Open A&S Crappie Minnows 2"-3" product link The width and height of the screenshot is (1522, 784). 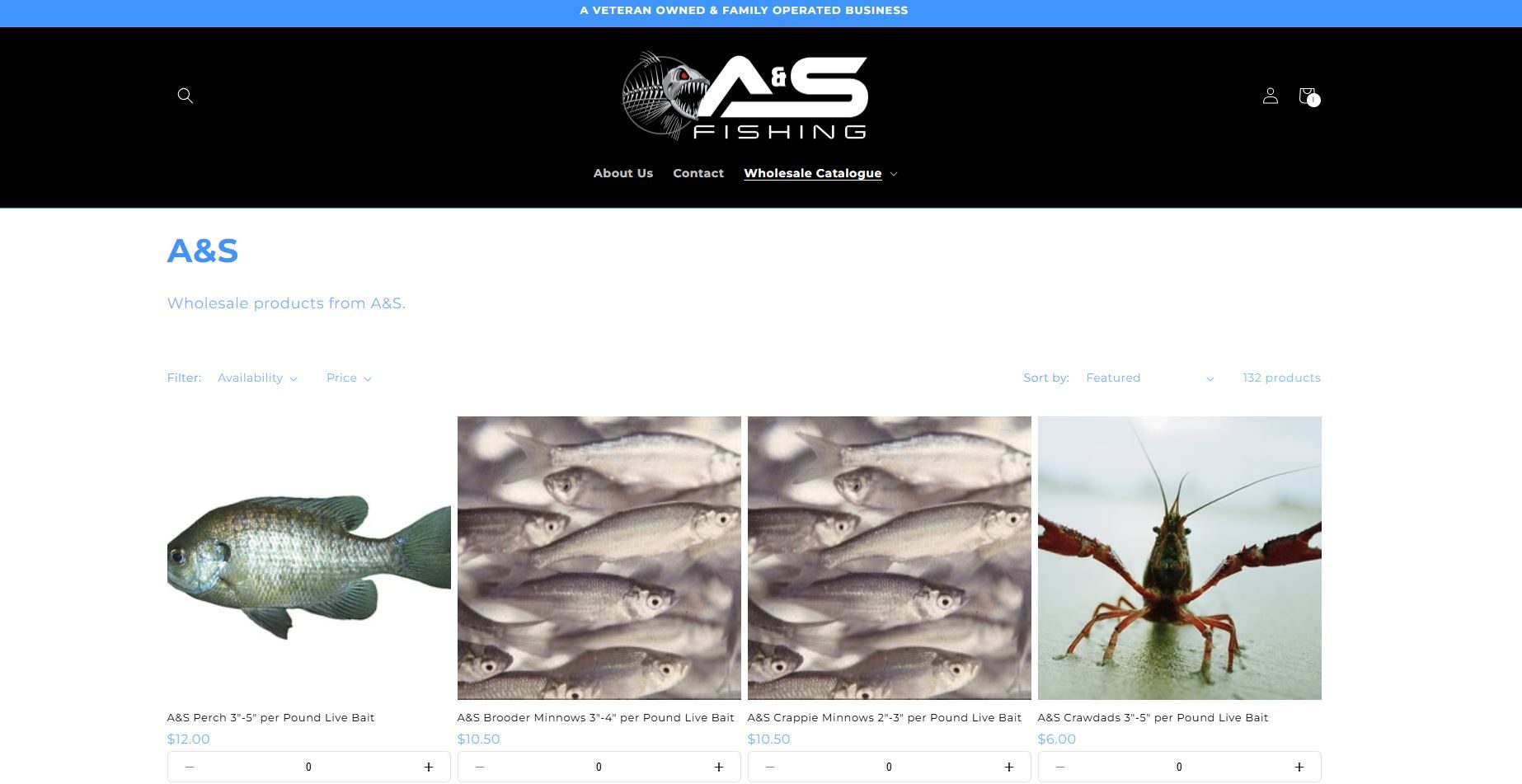884,717
